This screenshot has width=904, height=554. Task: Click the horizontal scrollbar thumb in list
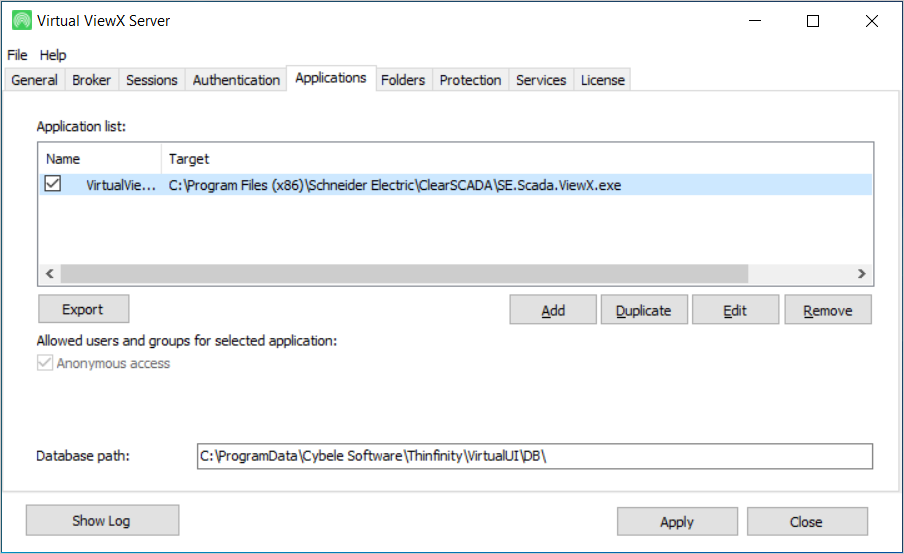click(403, 274)
